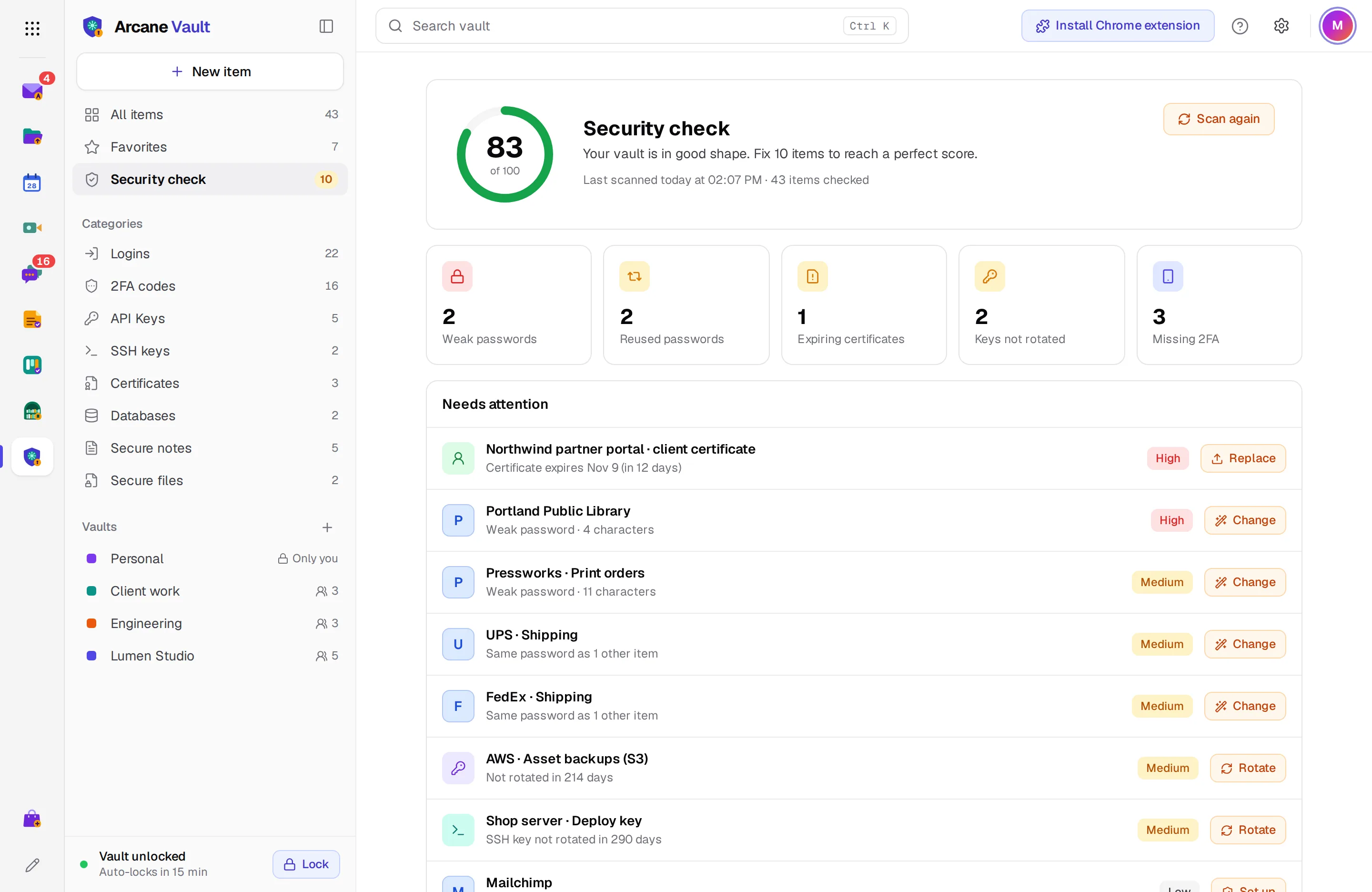This screenshot has height=892, width=1372.
Task: Open the user avatar M menu
Action: coord(1337,26)
